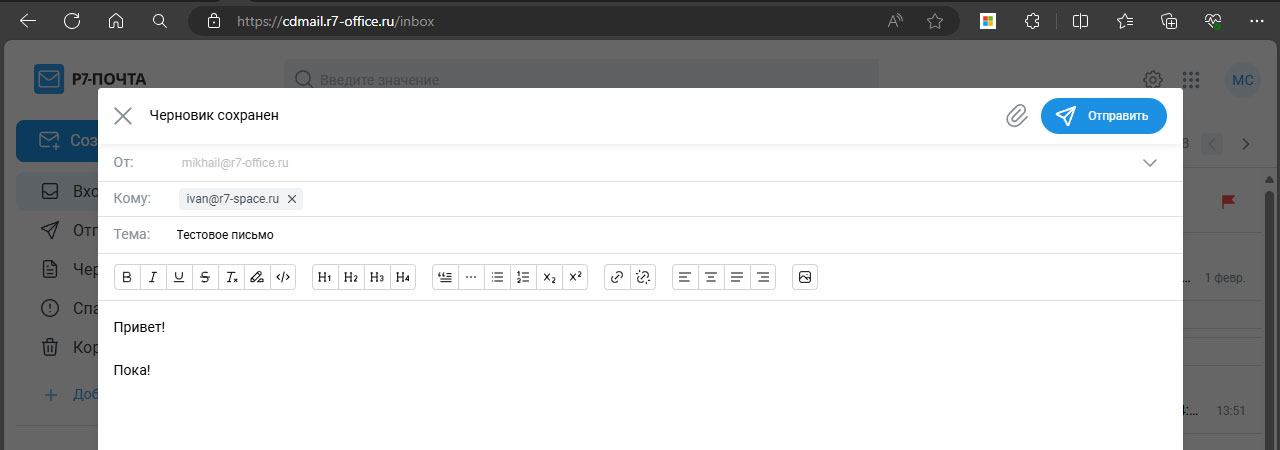
Task: Click the highlight marker color icon
Action: tap(257, 277)
